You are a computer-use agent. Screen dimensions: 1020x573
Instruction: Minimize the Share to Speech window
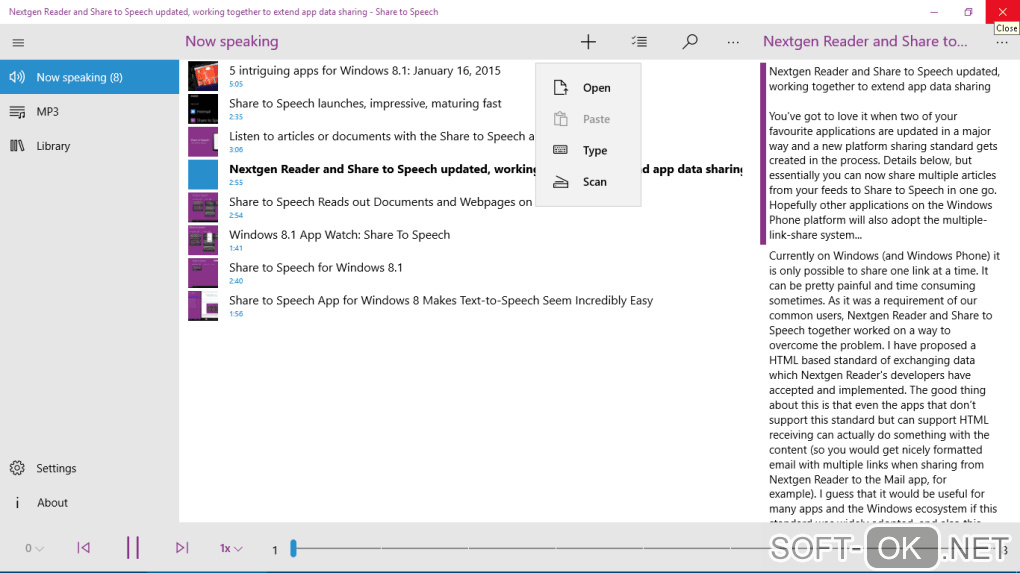tap(934, 12)
